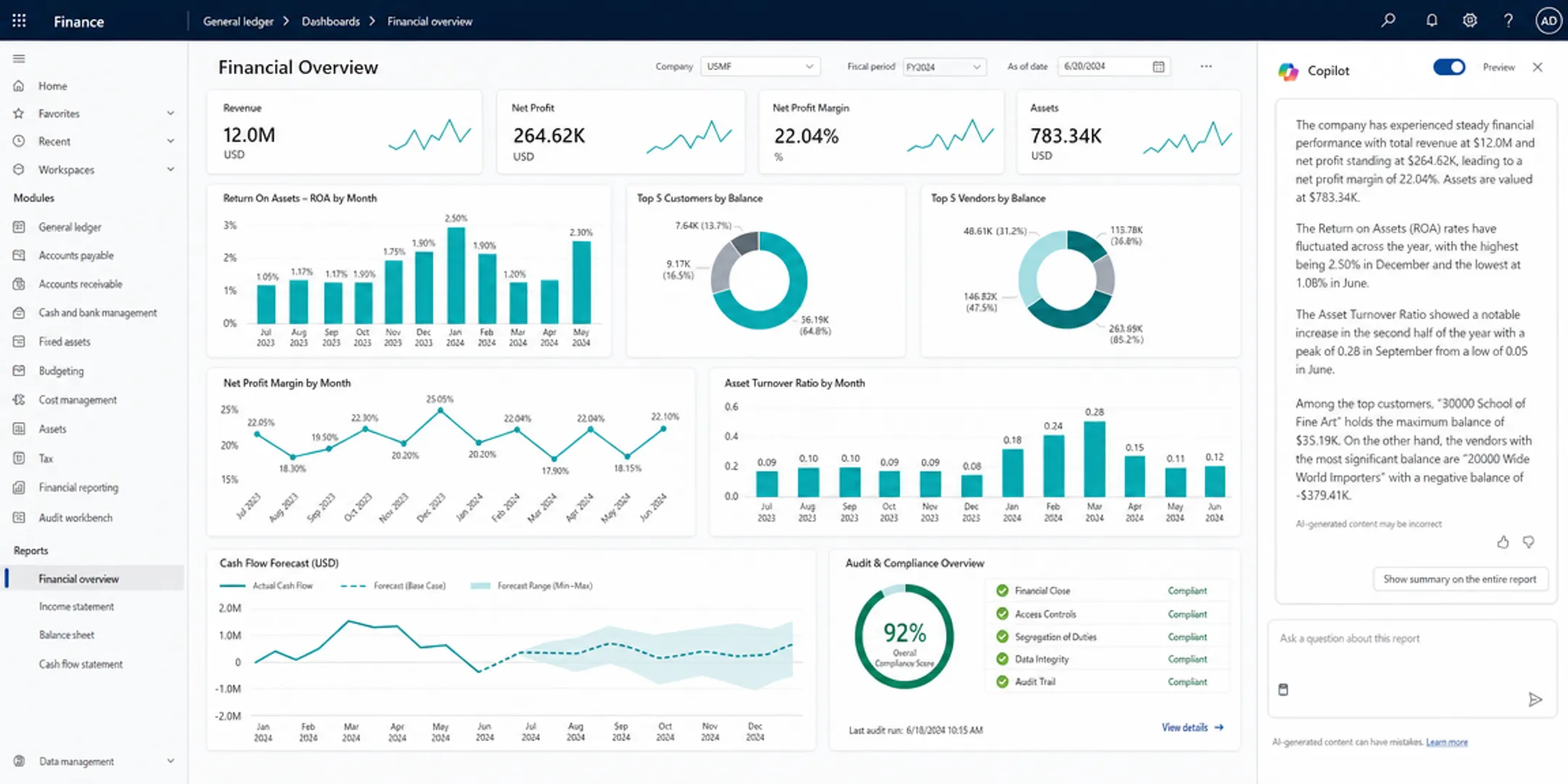Click the Home icon in sidebar
Image resolution: width=1568 pixels, height=784 pixels.
click(x=19, y=86)
